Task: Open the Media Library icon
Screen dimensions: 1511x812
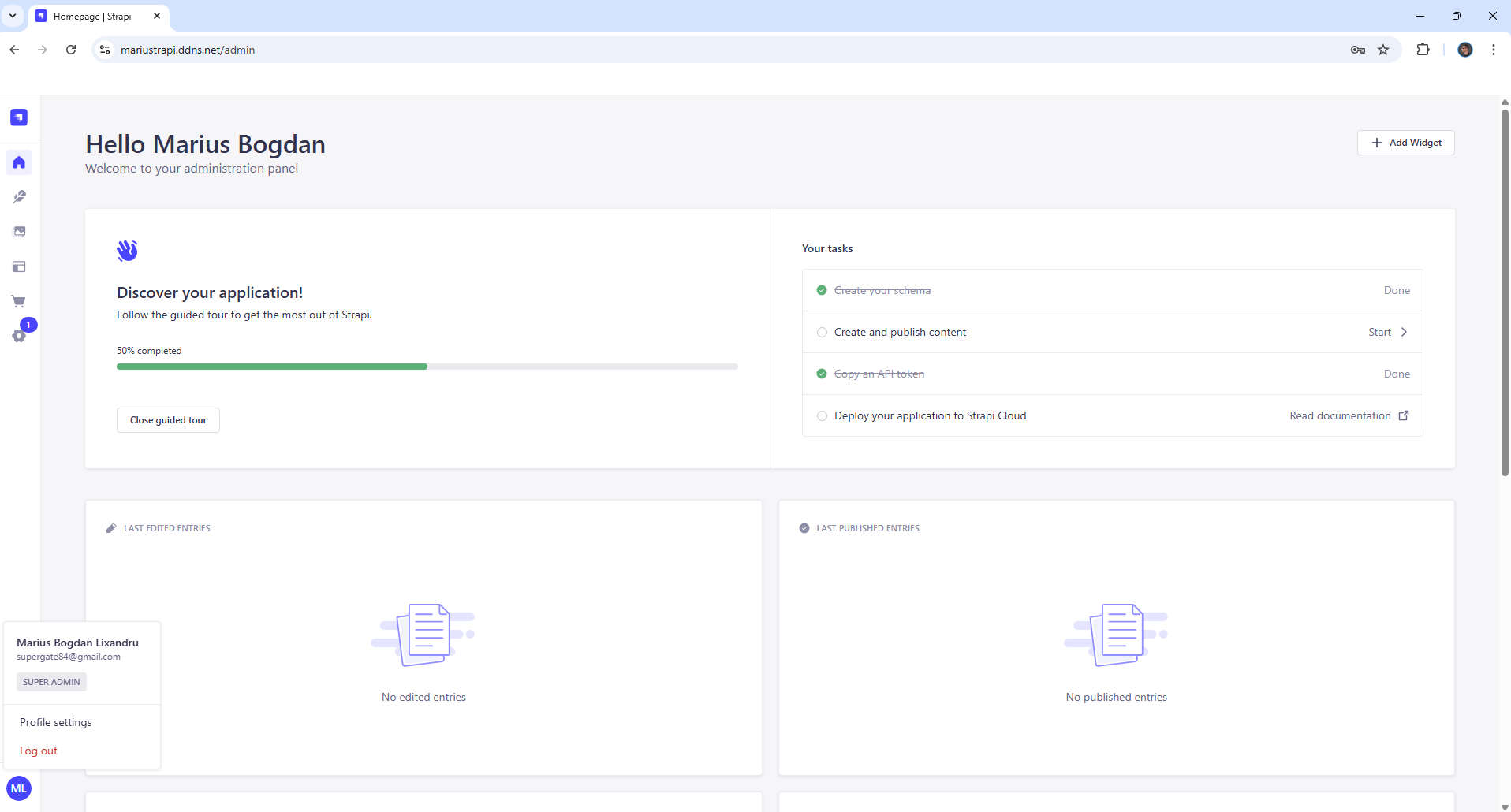Action: pyautogui.click(x=19, y=231)
